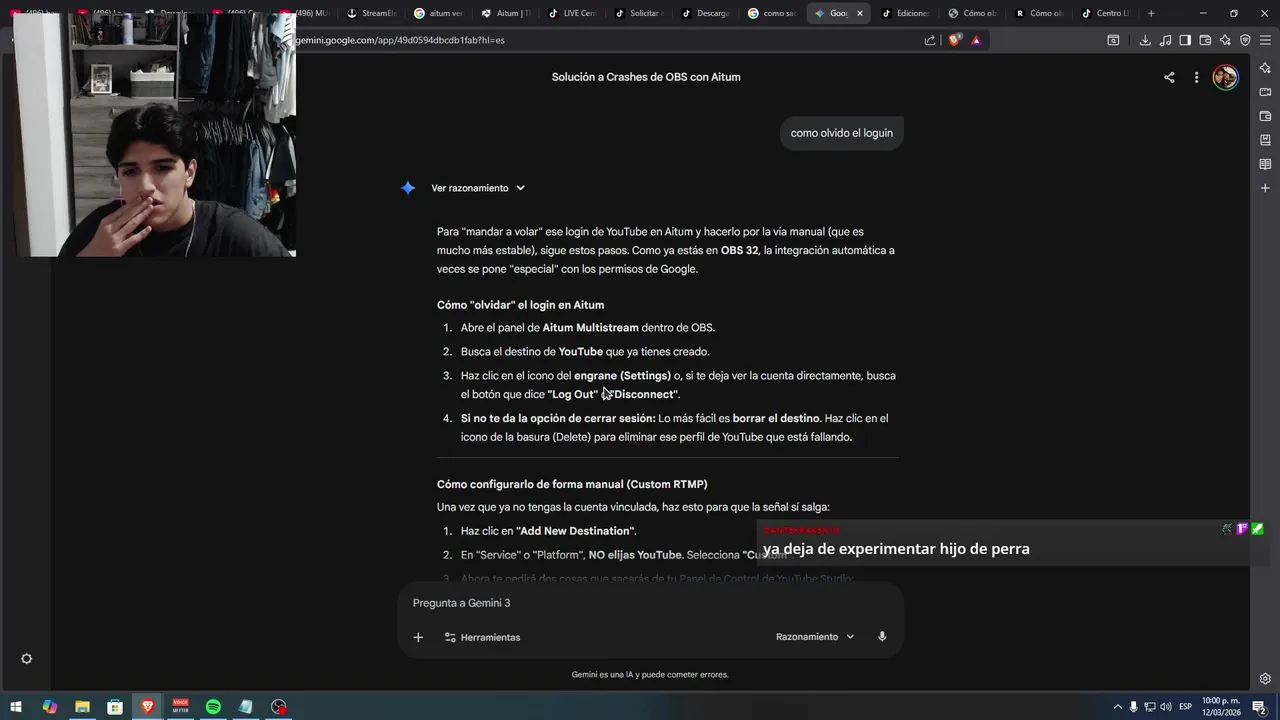The image size is (1280, 720).
Task: Switch to the StreamEle tab
Action: point(372,13)
